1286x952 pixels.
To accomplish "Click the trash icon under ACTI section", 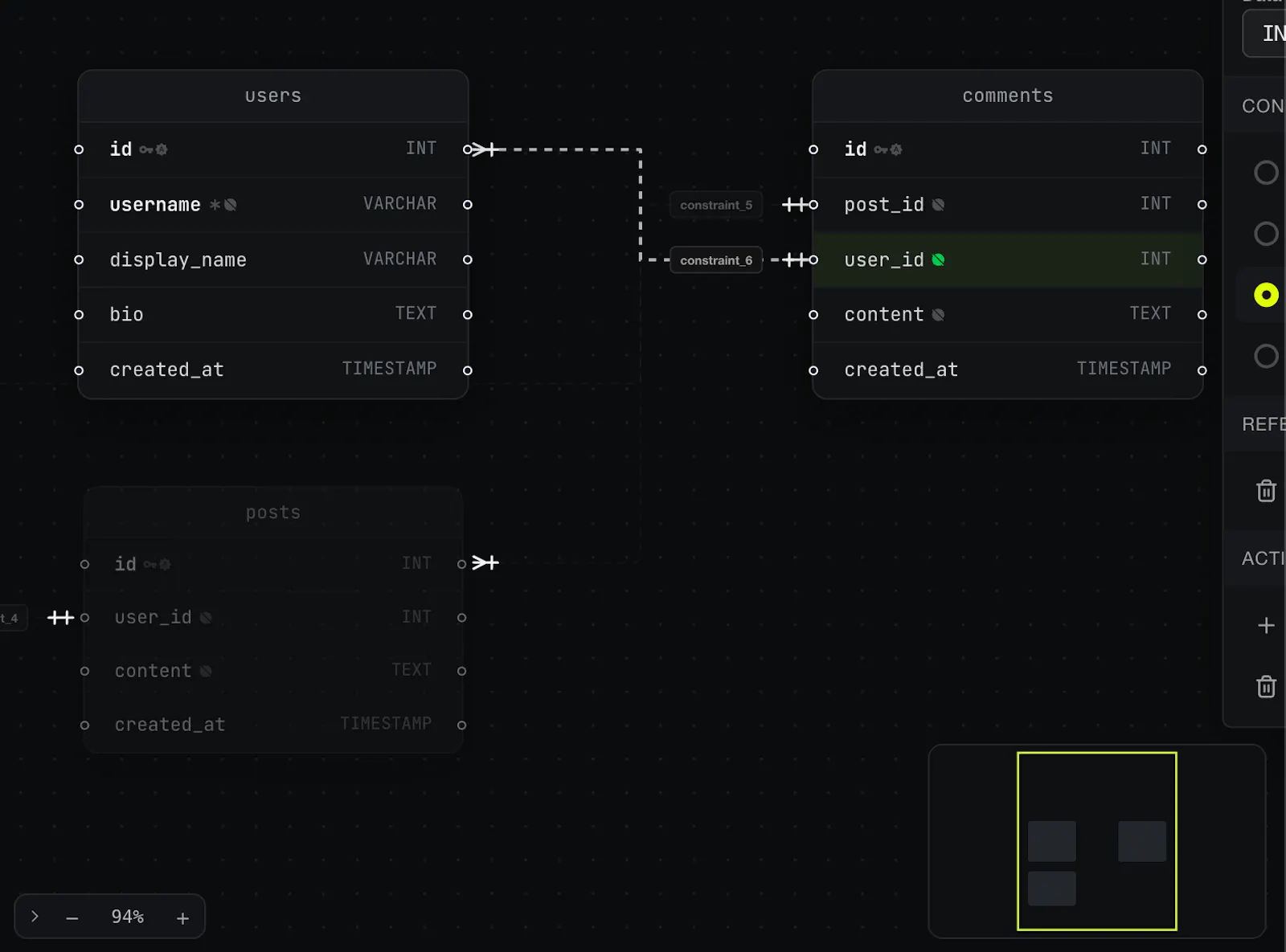I will 1266,686.
